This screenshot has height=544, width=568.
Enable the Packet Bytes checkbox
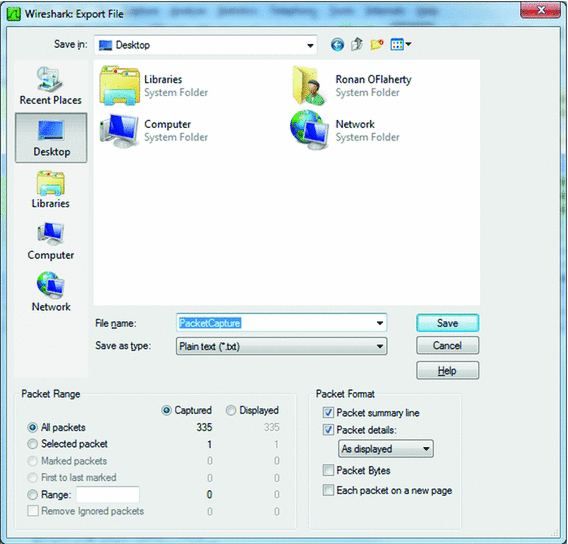328,470
